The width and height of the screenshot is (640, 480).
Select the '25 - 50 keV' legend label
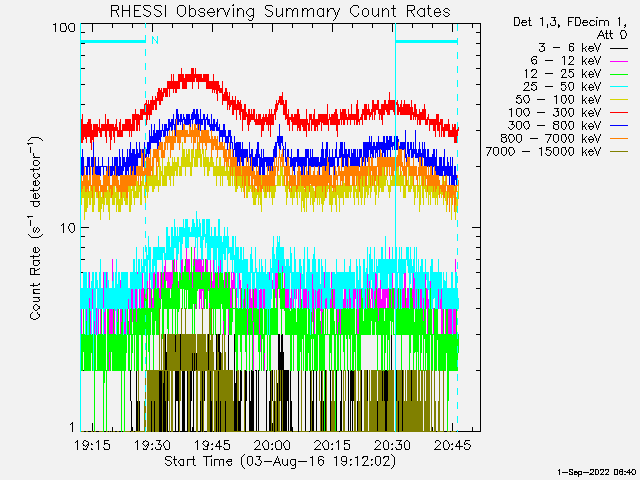pos(562,87)
